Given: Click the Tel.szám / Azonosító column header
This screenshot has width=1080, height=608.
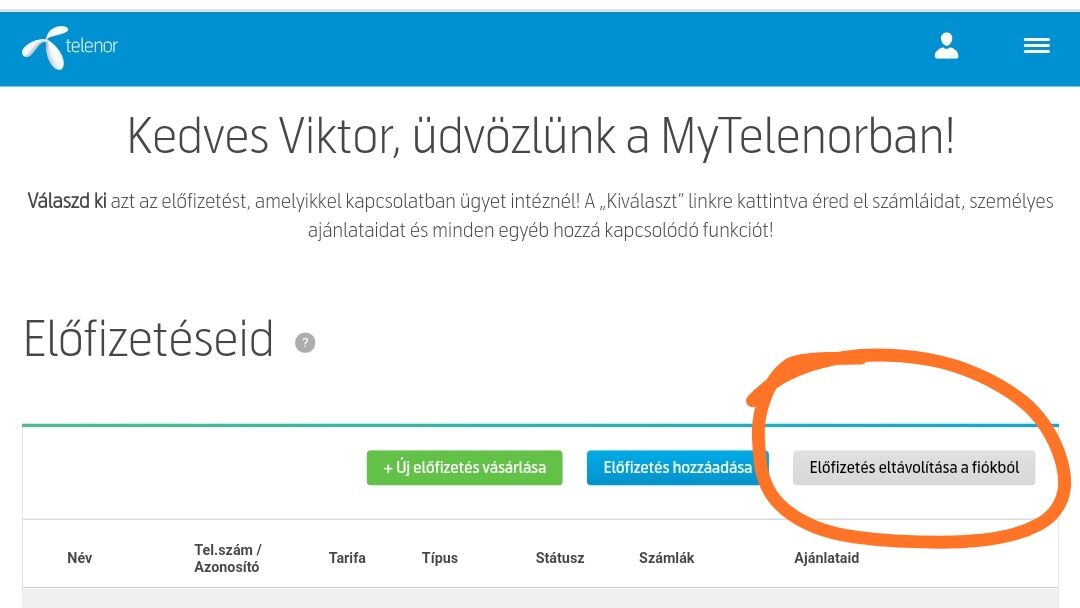Looking at the screenshot, I should 228,558.
